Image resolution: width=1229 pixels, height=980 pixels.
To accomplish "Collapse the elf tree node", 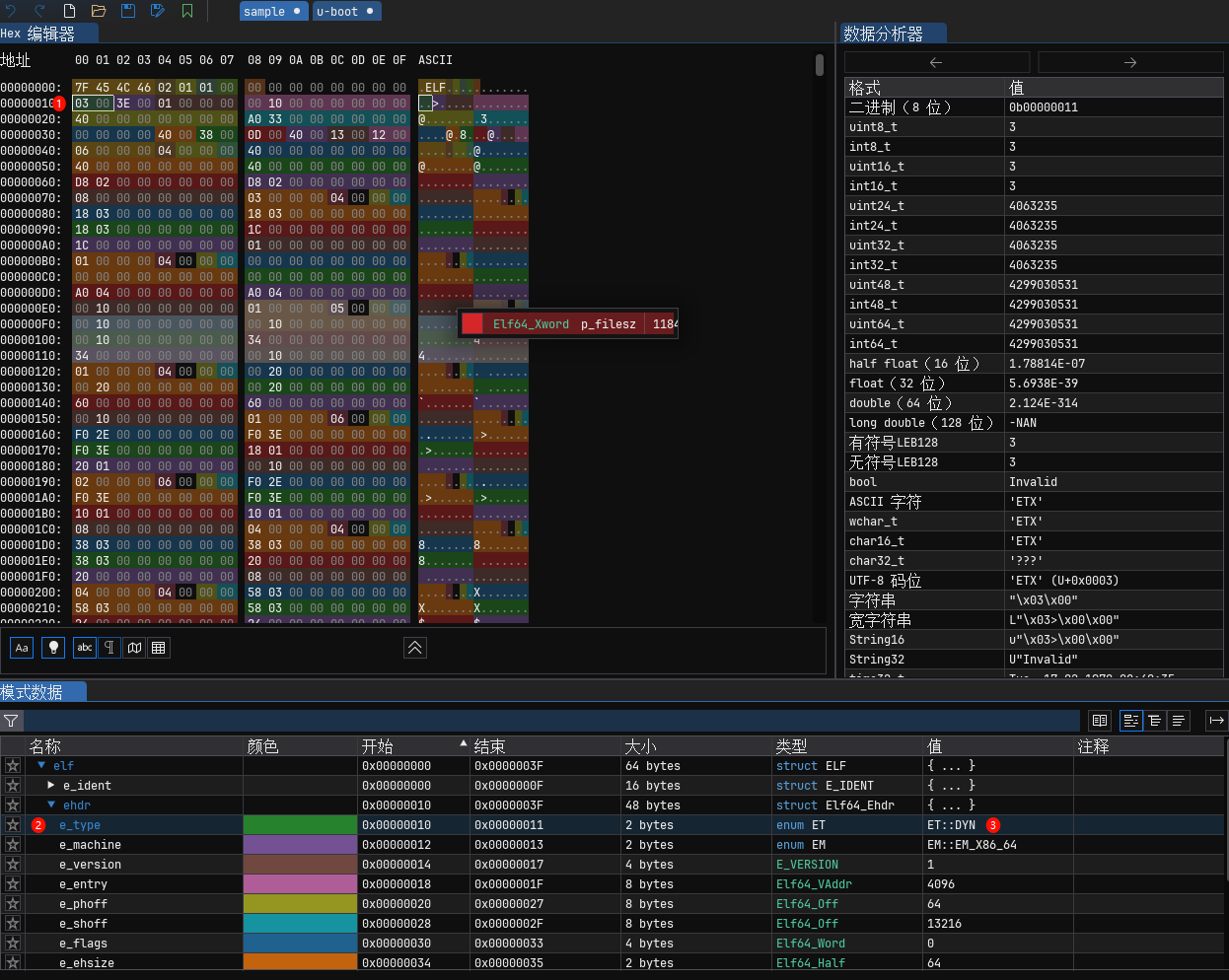I will coord(41,766).
